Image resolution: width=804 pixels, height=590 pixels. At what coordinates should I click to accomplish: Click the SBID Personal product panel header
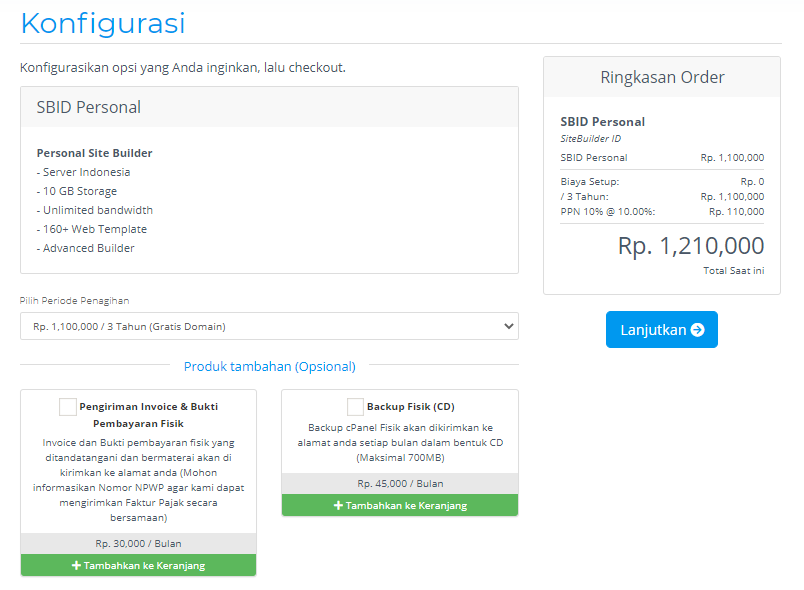(x=269, y=107)
